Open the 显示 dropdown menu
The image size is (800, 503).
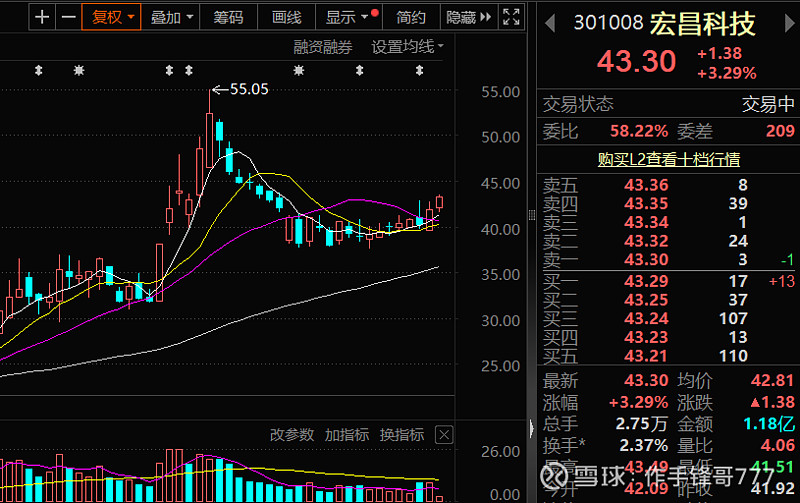349,17
